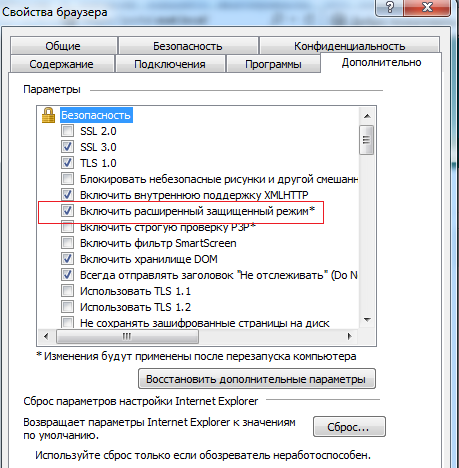This screenshot has height=468, width=459.
Task: Click the Использовать TLS 1.2 label
Action: pos(135,307)
